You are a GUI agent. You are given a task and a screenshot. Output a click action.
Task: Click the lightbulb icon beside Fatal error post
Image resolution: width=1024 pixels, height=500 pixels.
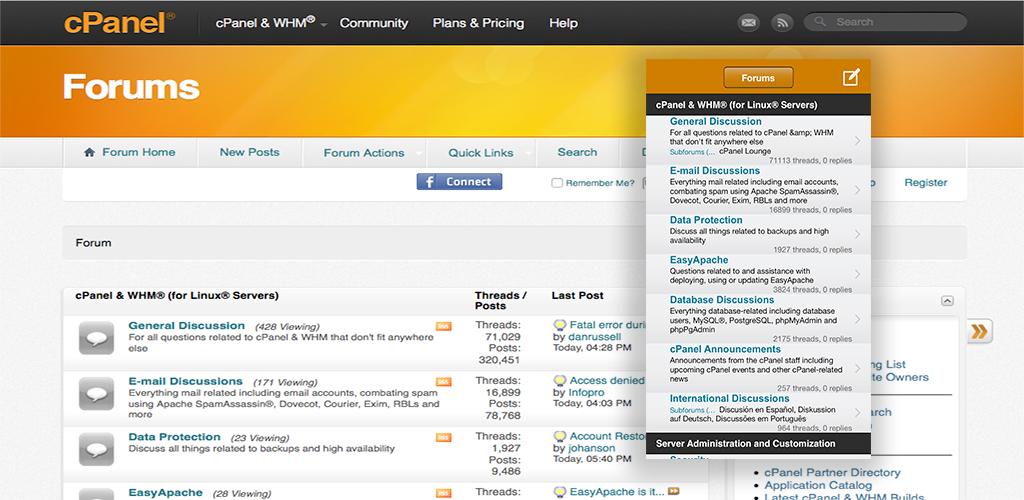pos(560,325)
